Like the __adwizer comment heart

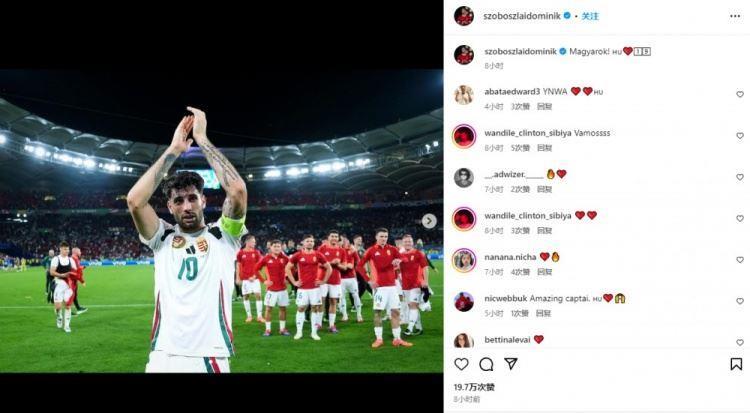pos(740,177)
